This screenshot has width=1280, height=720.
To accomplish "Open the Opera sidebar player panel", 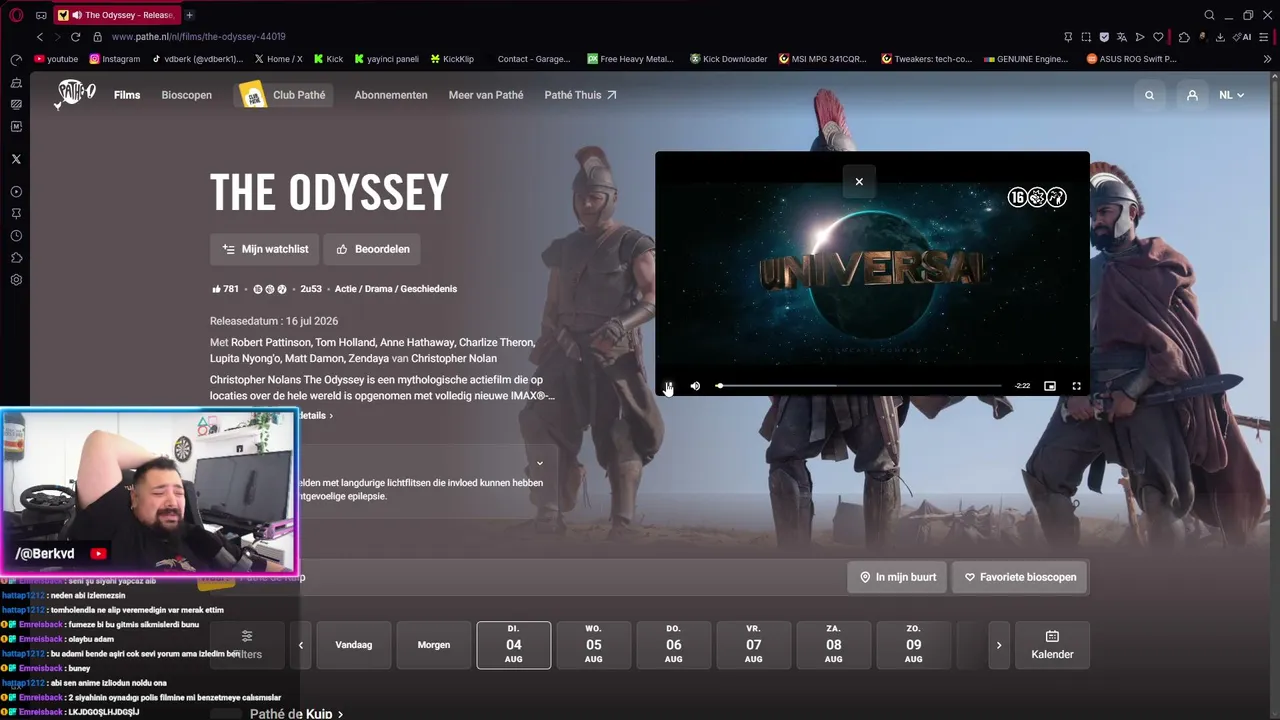I will pyautogui.click(x=16, y=191).
